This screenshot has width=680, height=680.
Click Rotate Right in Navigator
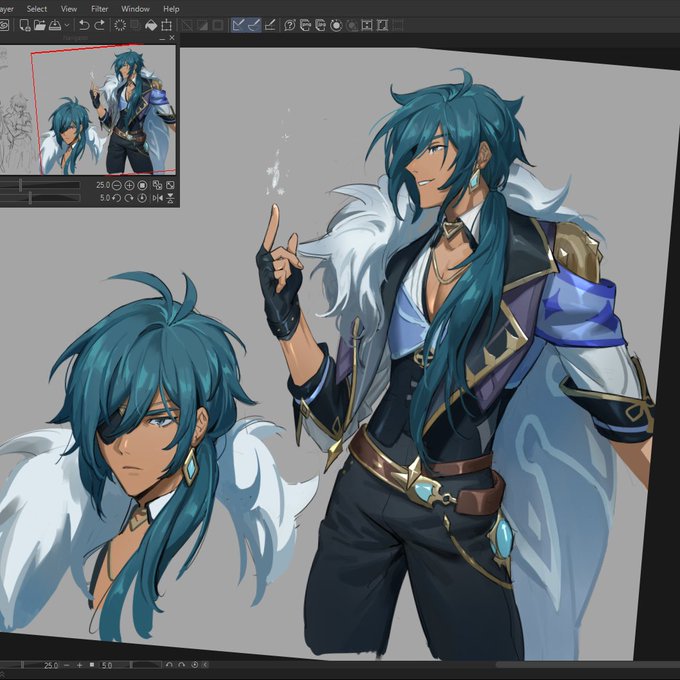[x=129, y=198]
